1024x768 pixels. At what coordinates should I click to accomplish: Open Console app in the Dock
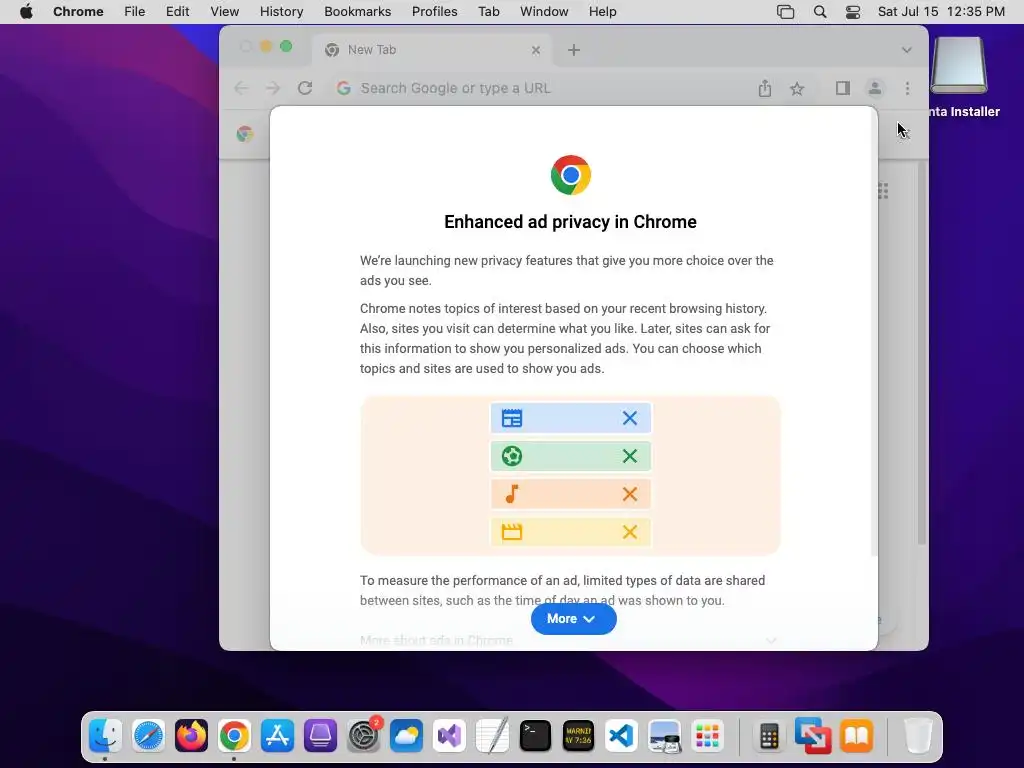pyautogui.click(x=578, y=736)
